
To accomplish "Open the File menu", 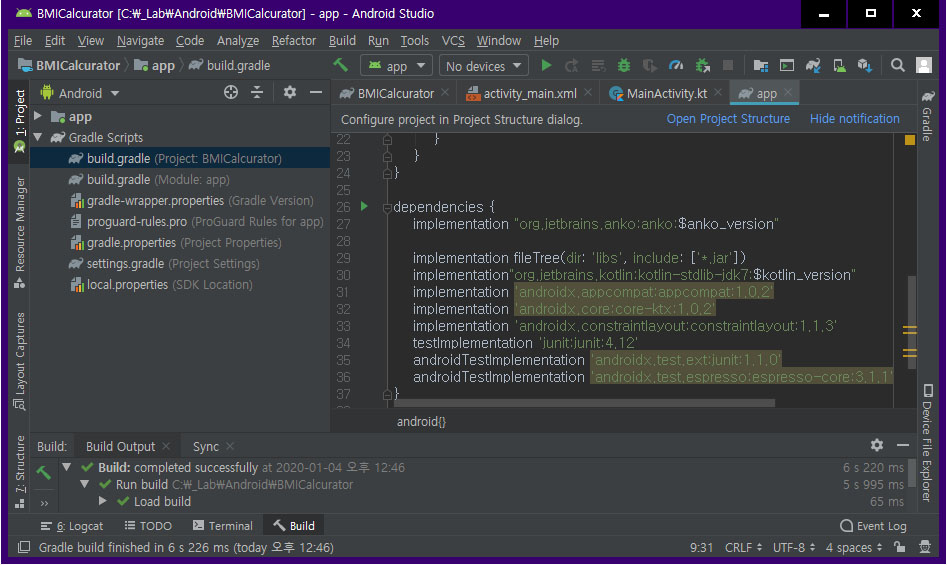I will [23, 40].
